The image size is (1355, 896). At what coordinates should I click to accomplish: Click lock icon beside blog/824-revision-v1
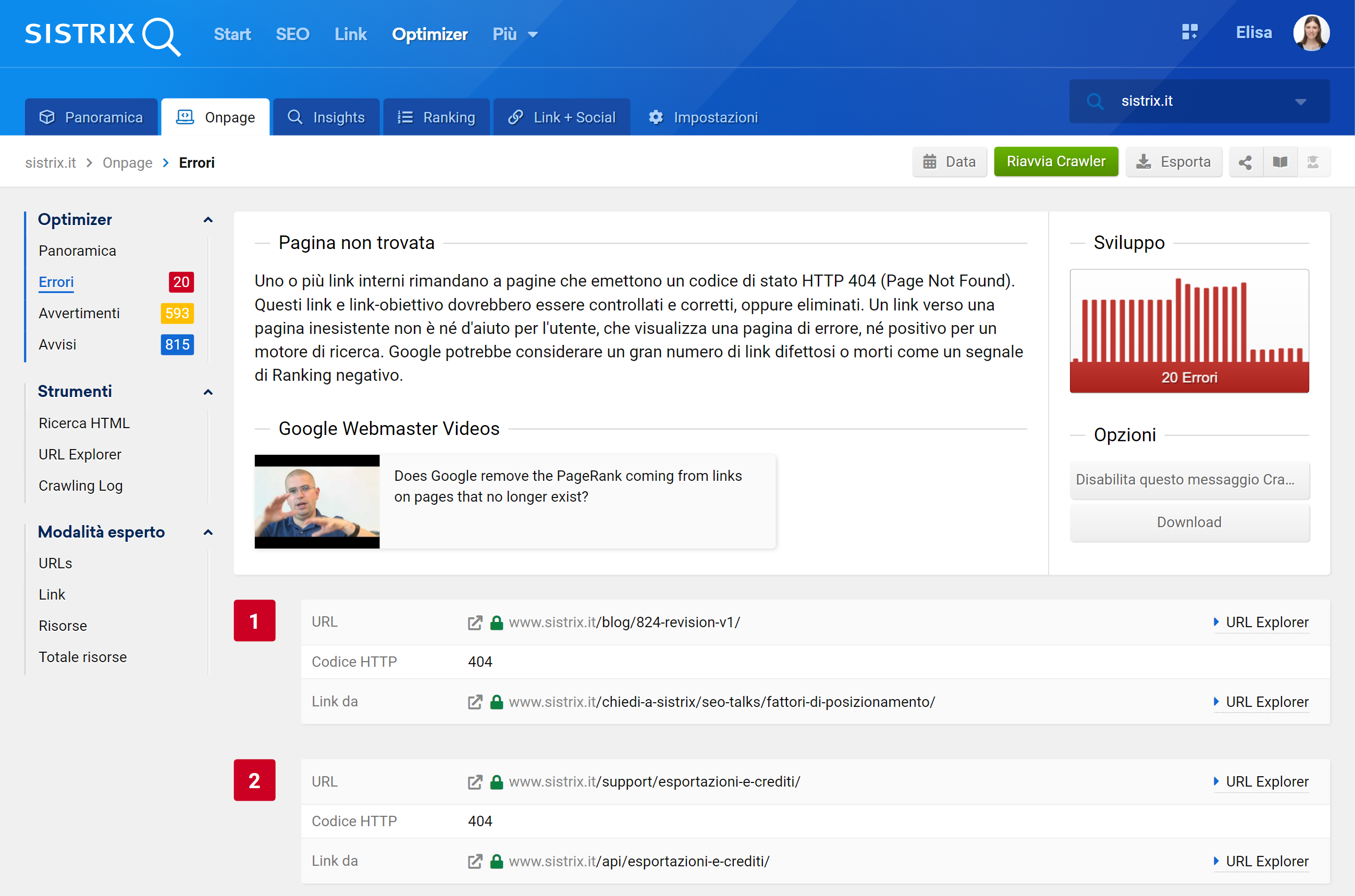point(496,623)
